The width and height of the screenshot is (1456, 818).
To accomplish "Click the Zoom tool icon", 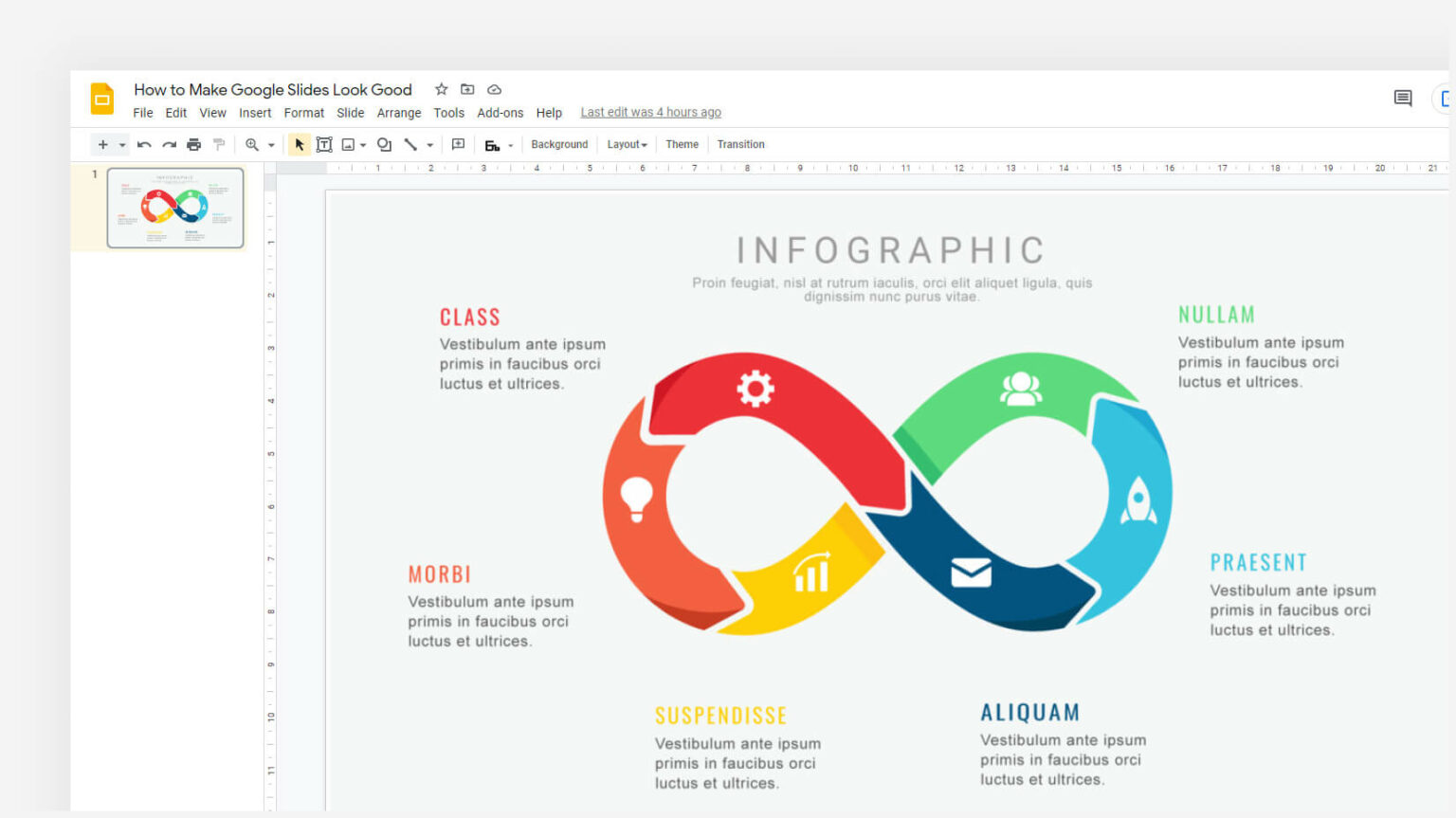I will coord(252,144).
